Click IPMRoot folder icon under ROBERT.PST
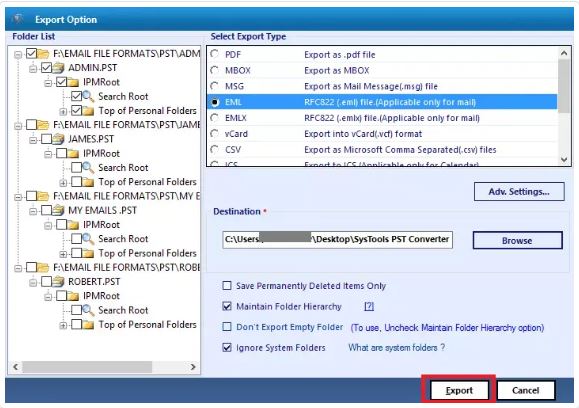 point(73,296)
